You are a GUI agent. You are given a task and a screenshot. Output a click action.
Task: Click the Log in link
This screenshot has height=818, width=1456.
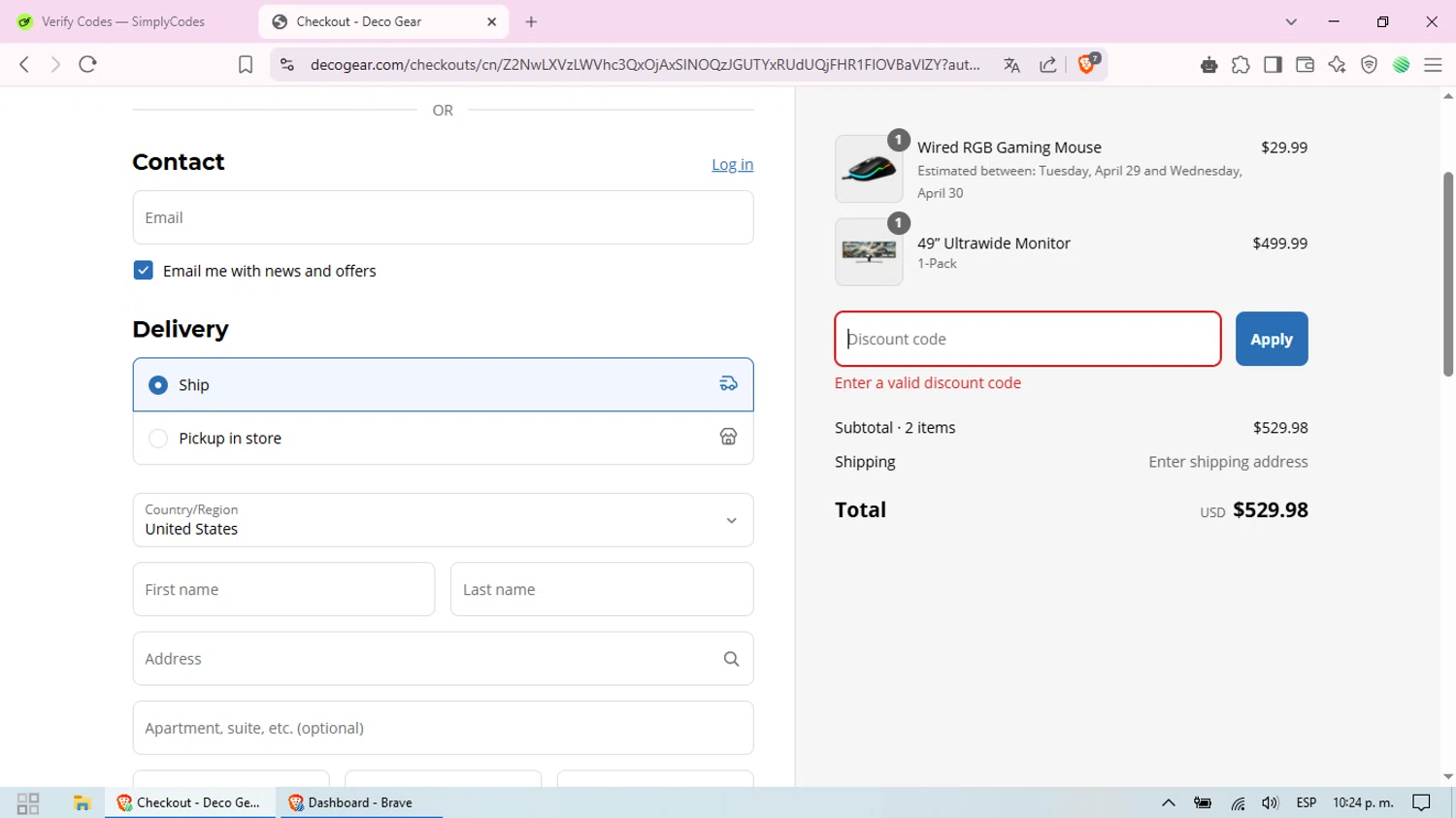point(732,165)
